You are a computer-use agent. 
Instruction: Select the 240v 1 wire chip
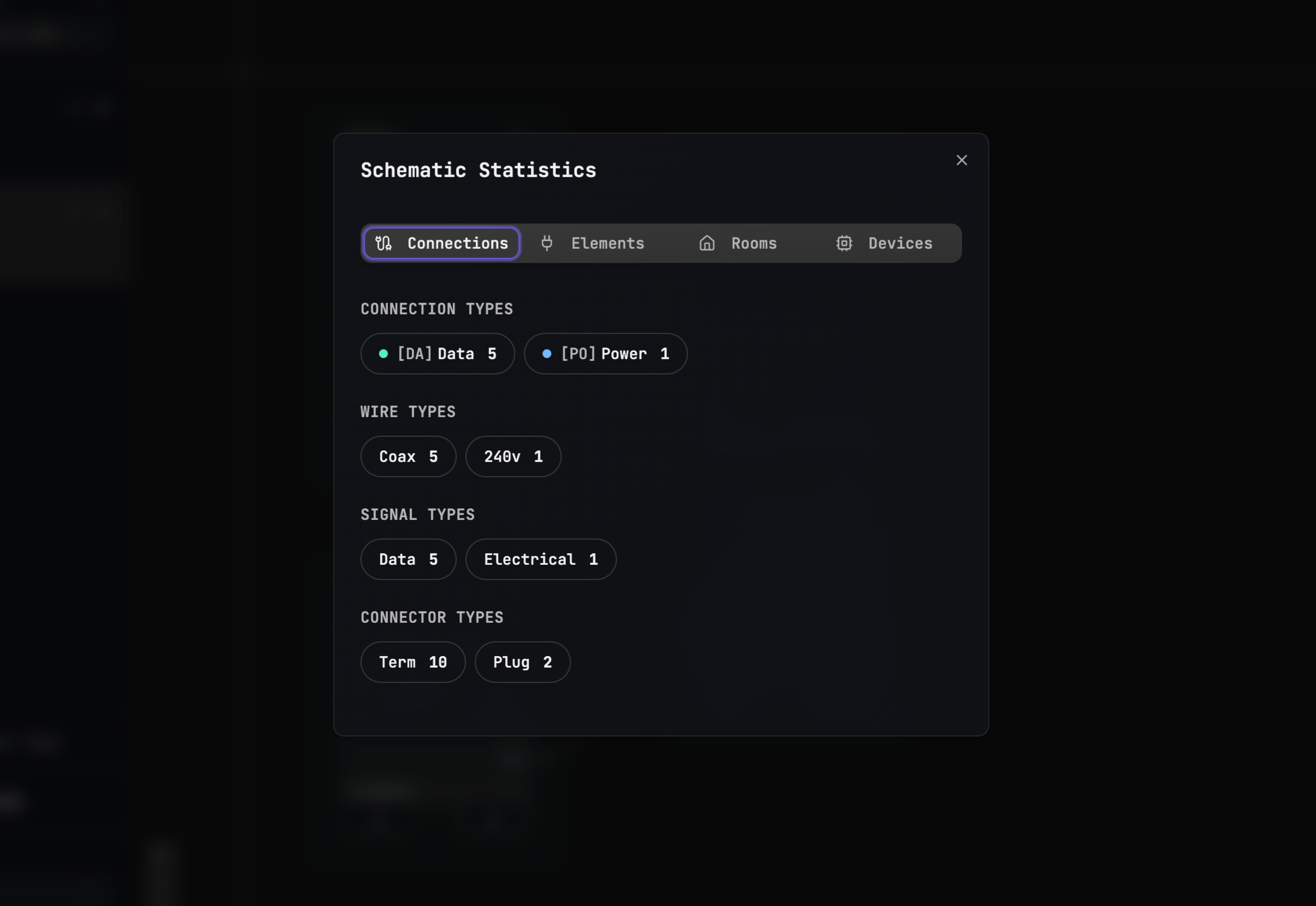513,457
